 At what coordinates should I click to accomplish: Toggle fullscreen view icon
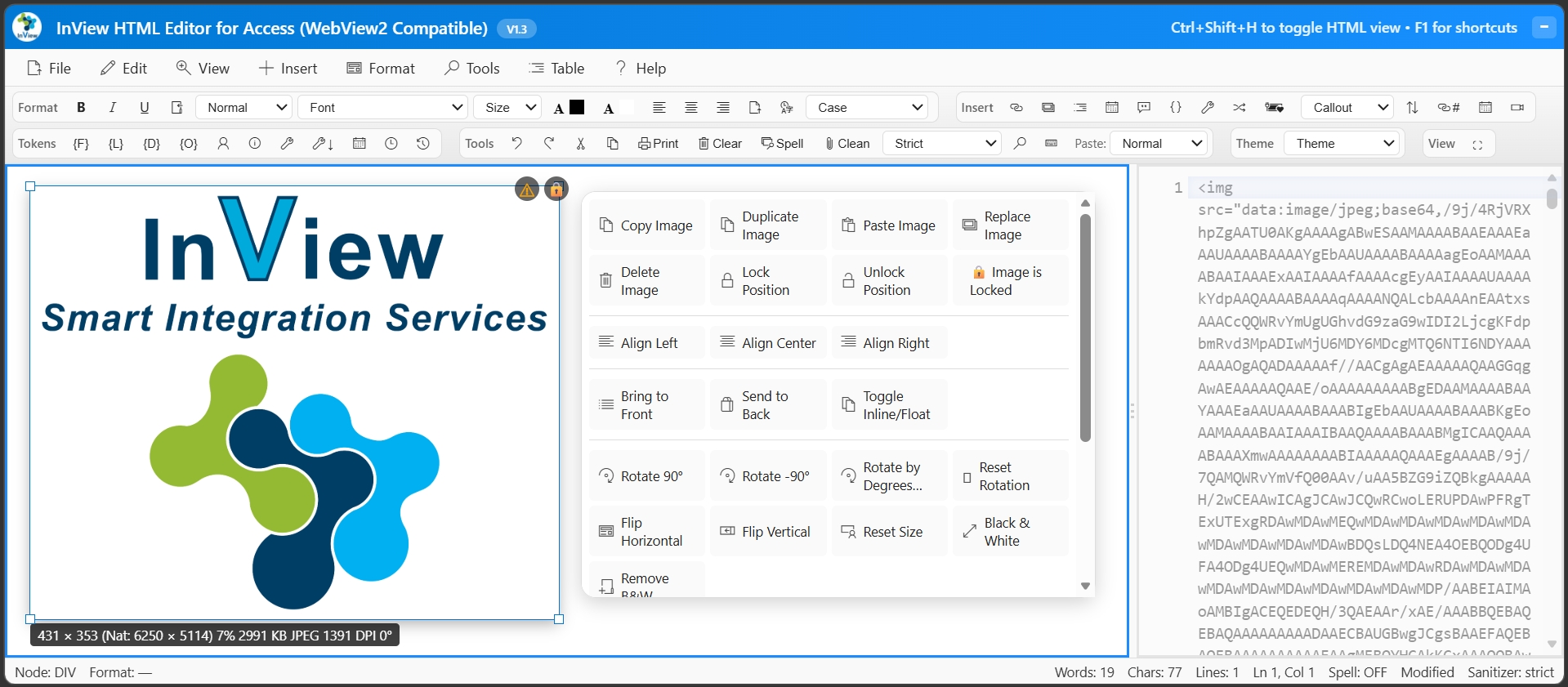[x=1477, y=145]
